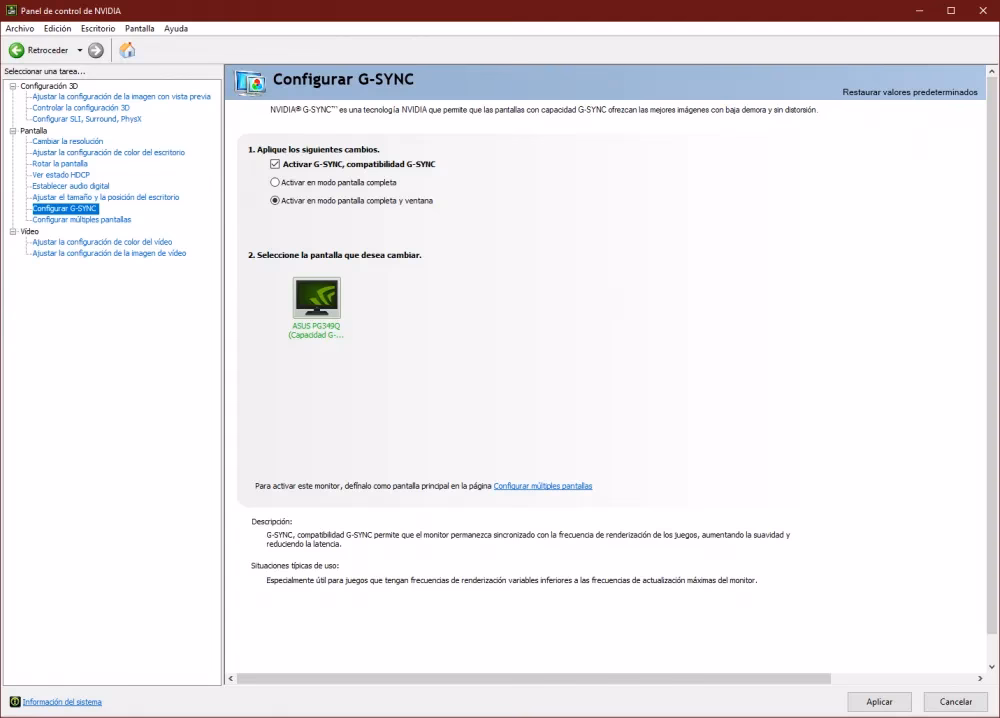Viewport: 1000px width, 718px height.
Task: Click the system information icon at bottom left
Action: click(15, 701)
